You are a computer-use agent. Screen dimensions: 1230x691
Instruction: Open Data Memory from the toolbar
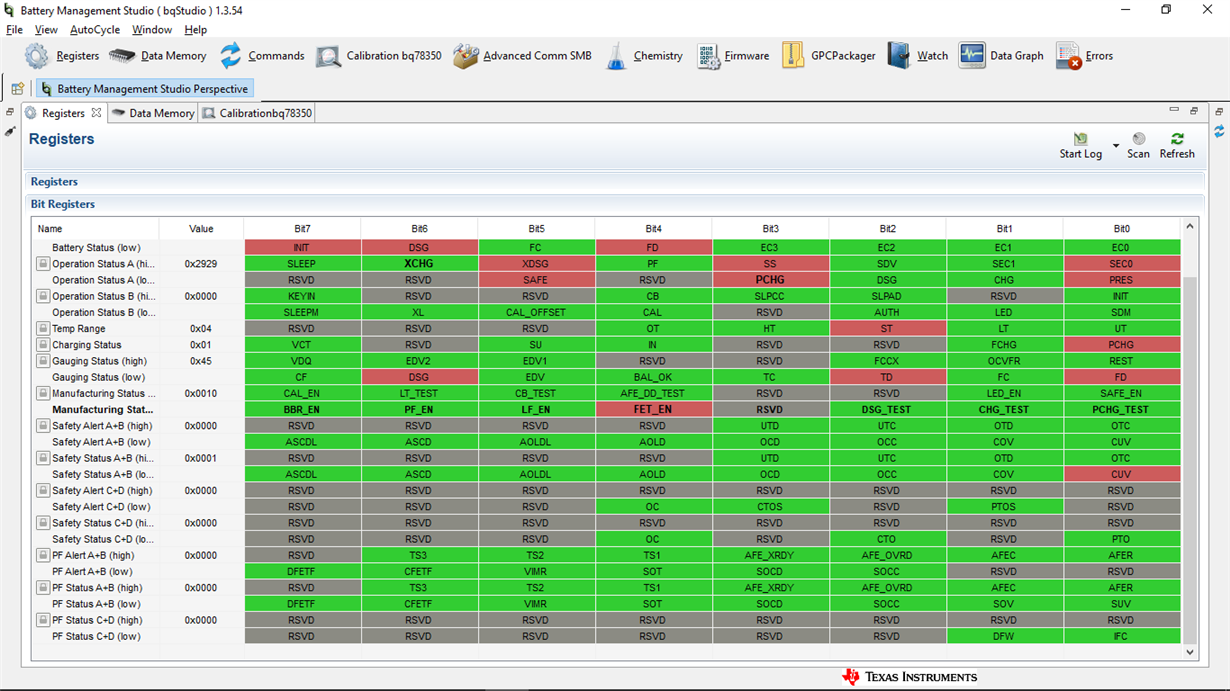tap(157, 56)
